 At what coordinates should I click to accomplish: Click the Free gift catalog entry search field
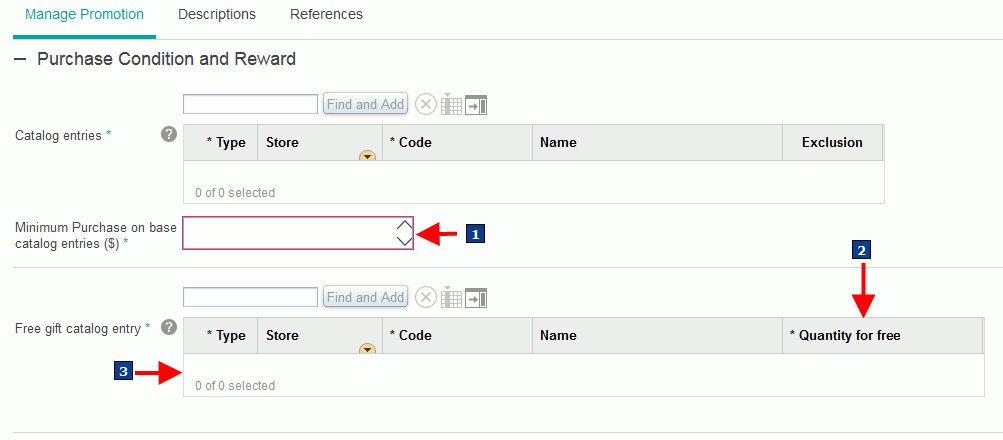(x=251, y=297)
